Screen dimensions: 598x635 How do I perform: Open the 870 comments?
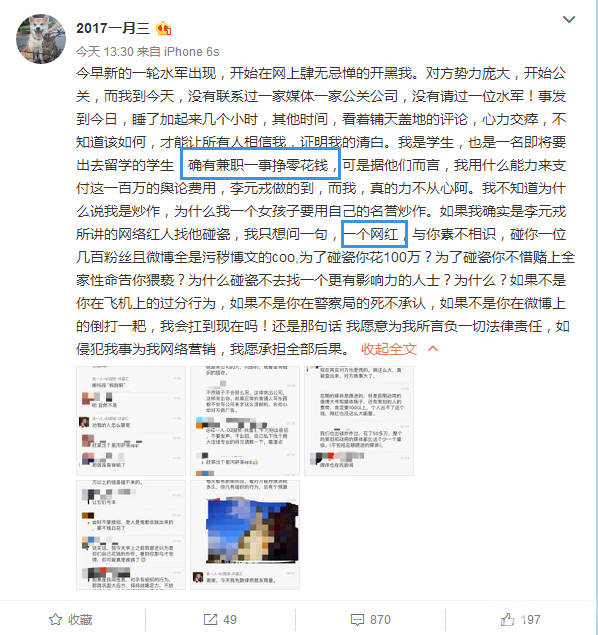[x=380, y=620]
